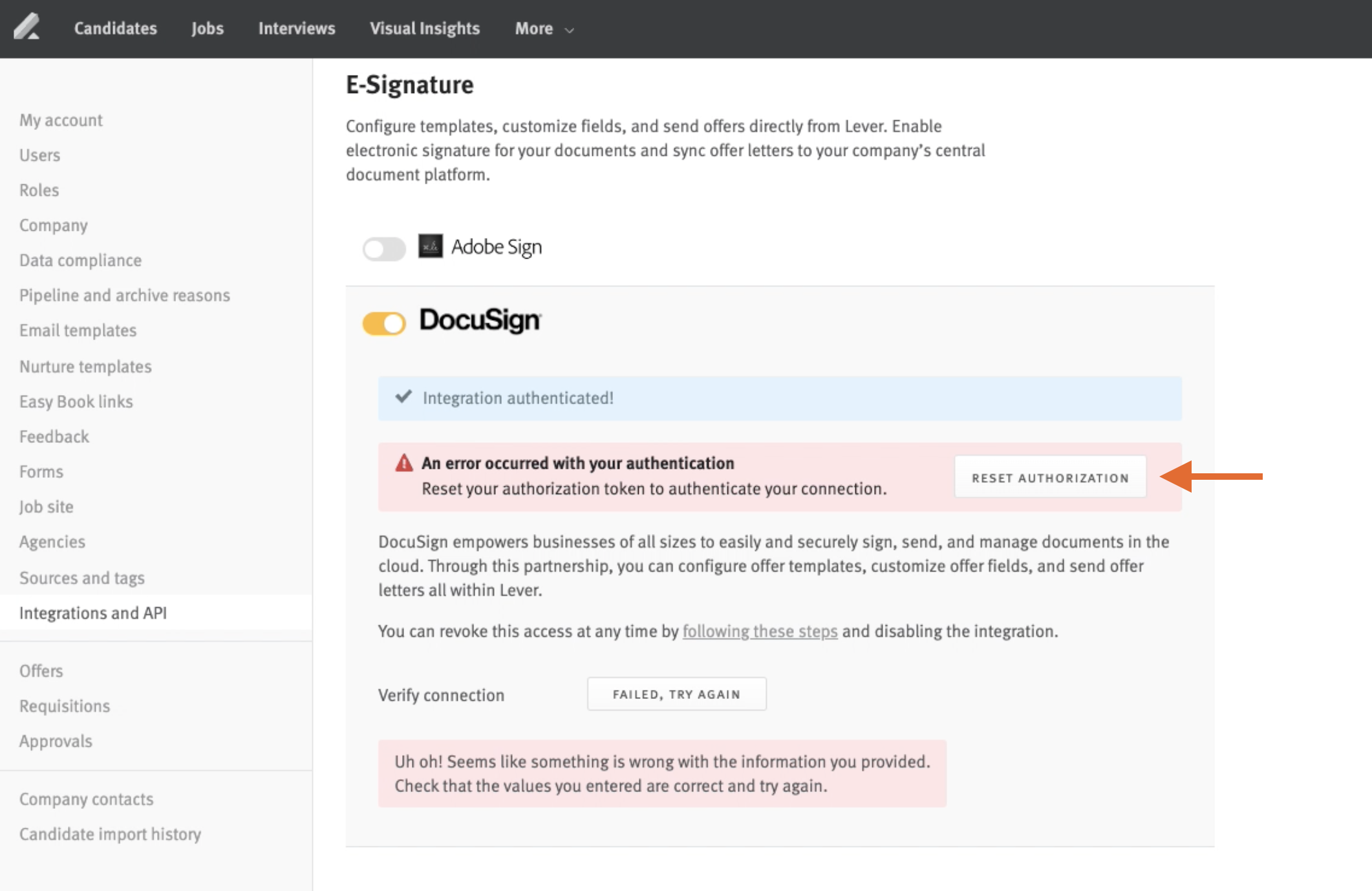The width and height of the screenshot is (1372, 891).
Task: Collapse the More navigation dropdown
Action: [x=568, y=30]
